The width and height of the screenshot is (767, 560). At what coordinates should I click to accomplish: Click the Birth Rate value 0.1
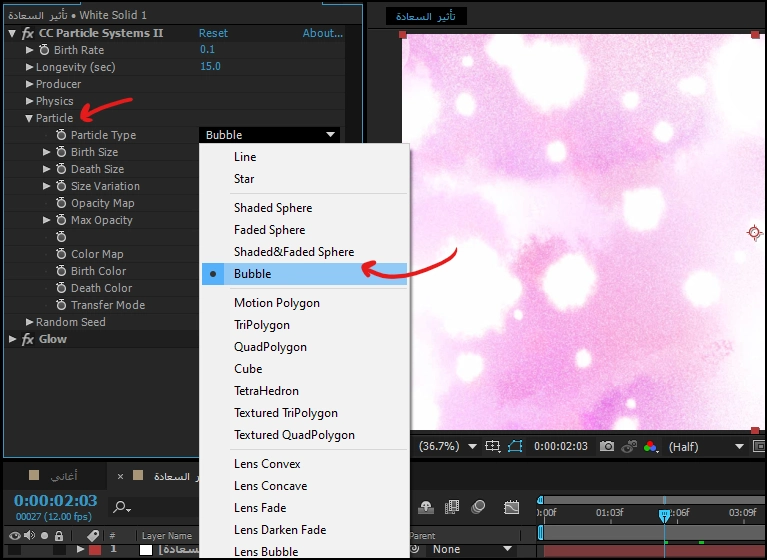click(x=207, y=49)
